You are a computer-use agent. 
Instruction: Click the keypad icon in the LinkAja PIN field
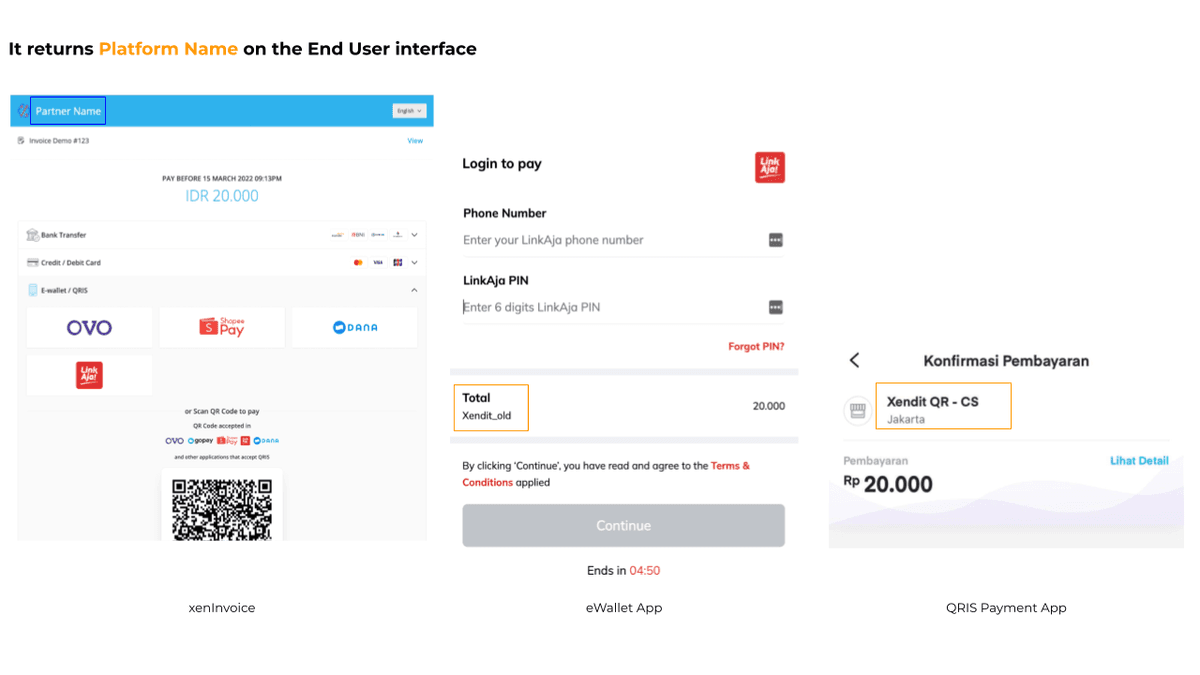tap(775, 307)
